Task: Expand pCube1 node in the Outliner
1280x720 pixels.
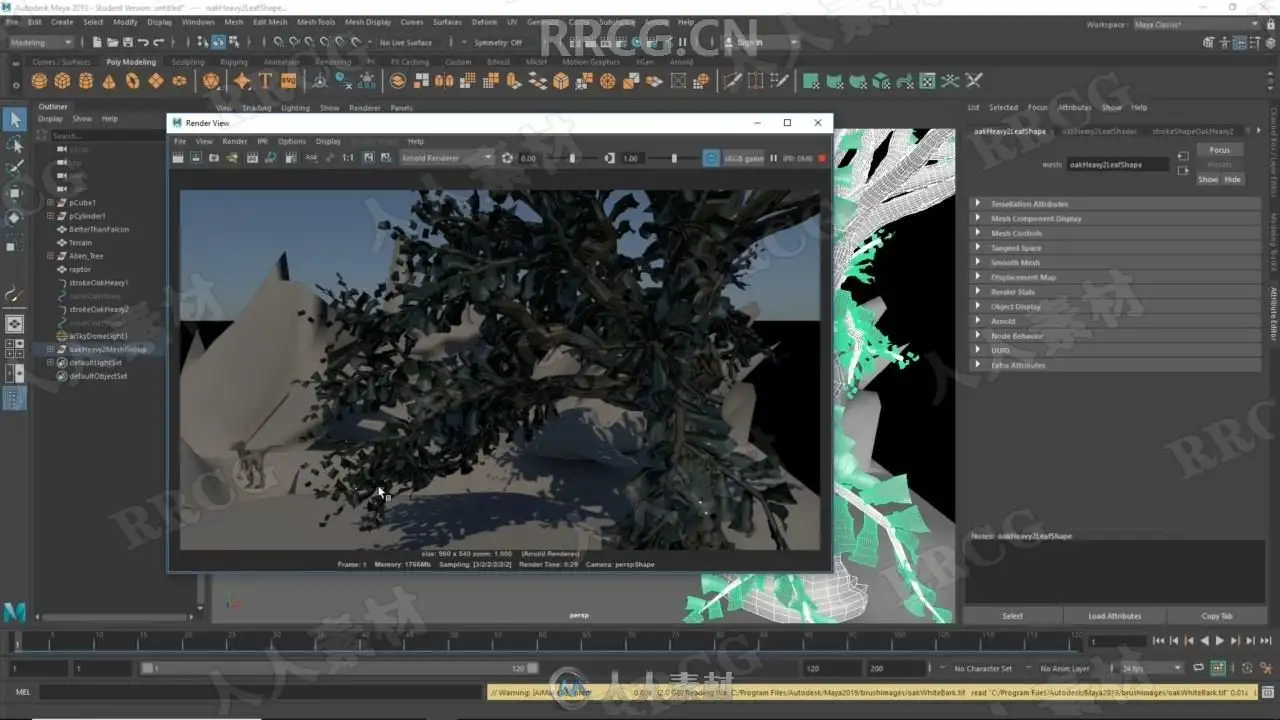Action: 50,202
